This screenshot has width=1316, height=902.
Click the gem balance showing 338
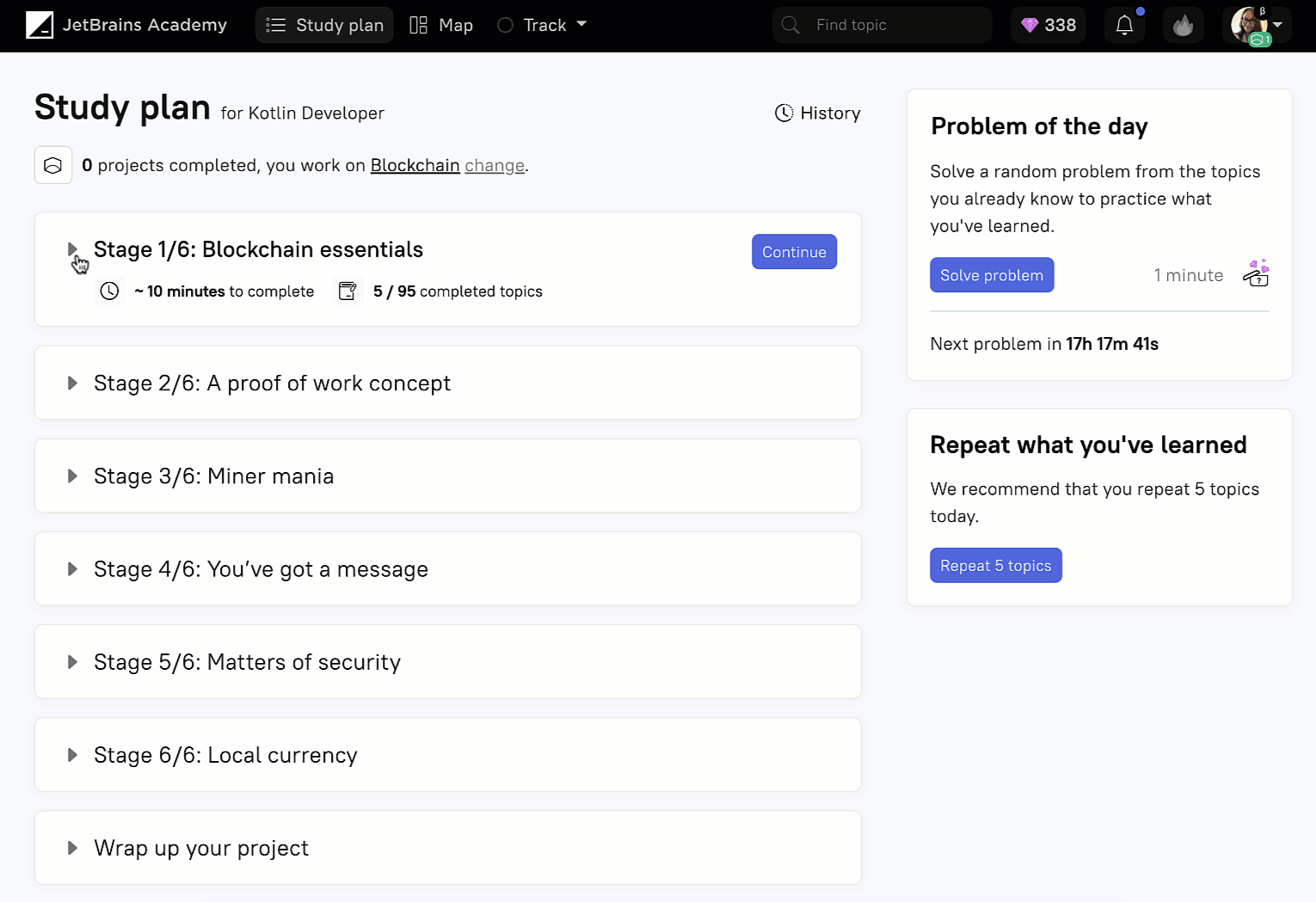[x=1048, y=25]
